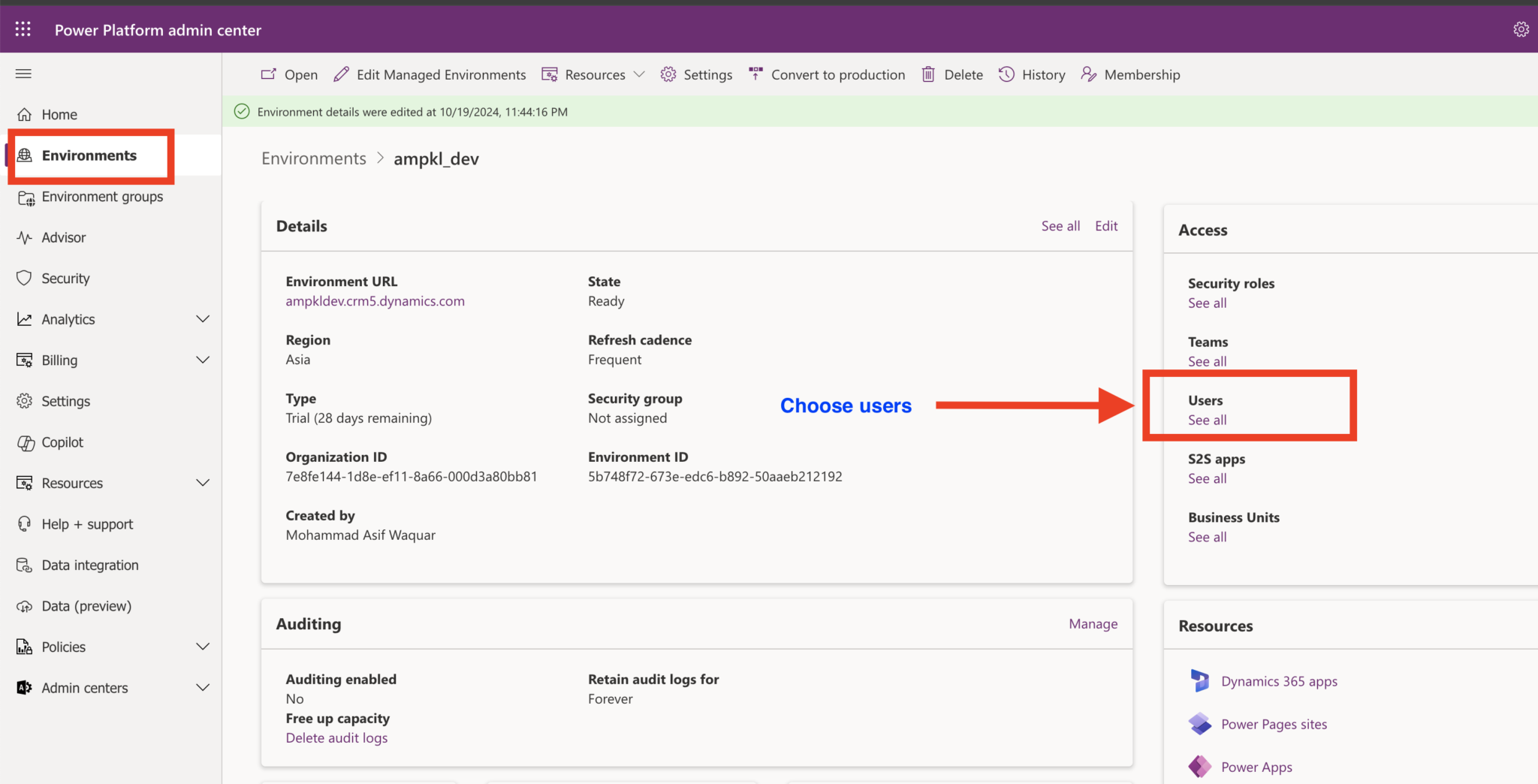
Task: Open the Microsoft app launcher waffle icon
Action: click(23, 29)
